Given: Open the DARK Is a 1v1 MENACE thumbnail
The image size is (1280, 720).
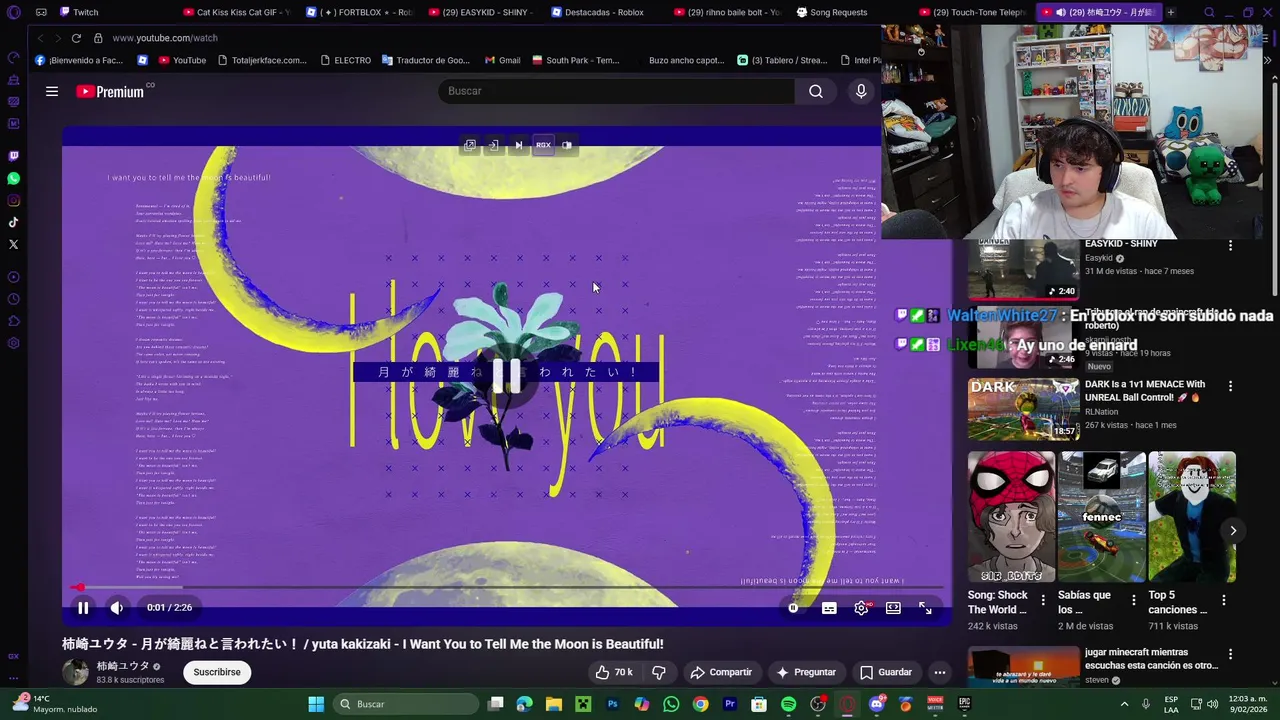Looking at the screenshot, I should point(1022,409).
